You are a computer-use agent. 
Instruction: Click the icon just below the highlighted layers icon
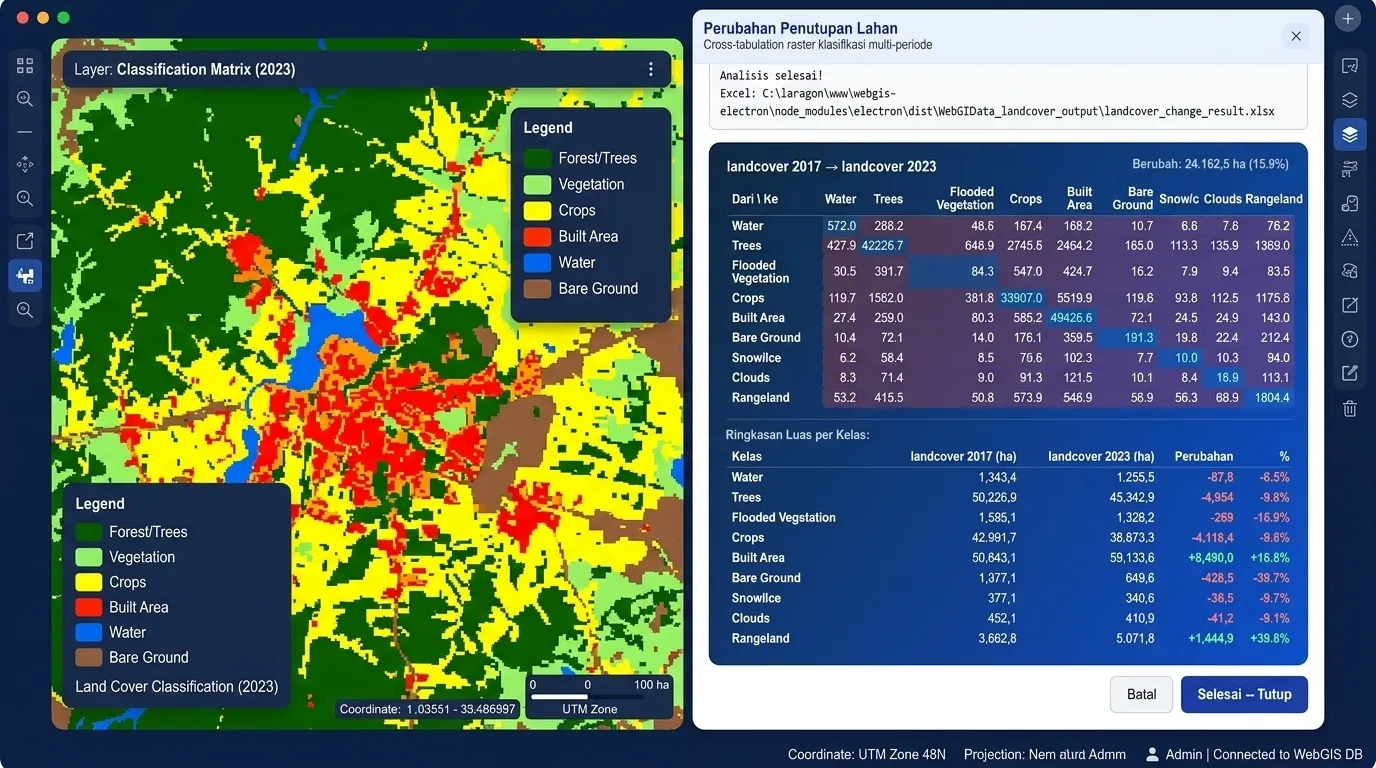pyautogui.click(x=1350, y=168)
